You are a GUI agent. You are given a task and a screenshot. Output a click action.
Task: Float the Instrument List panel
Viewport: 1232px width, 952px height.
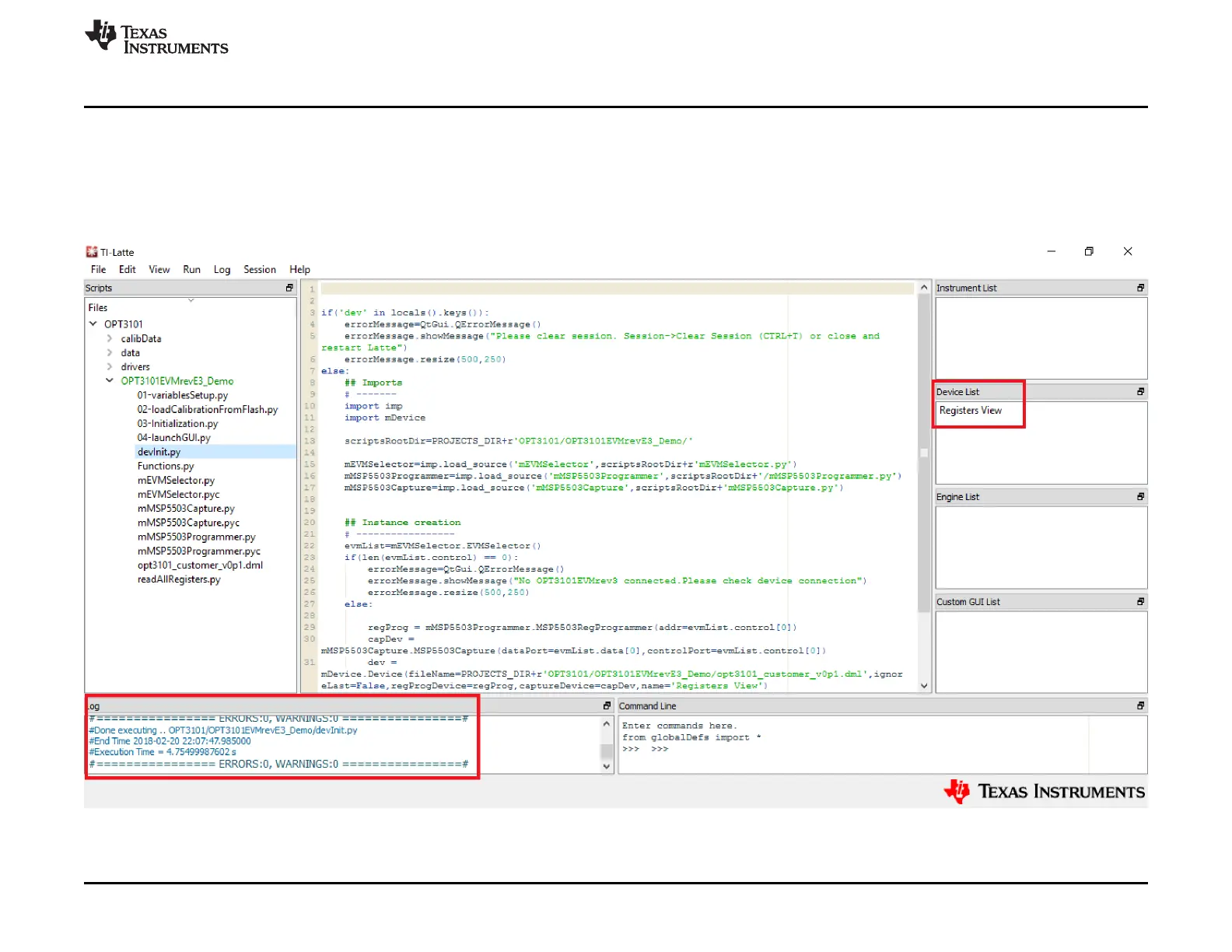click(1140, 288)
